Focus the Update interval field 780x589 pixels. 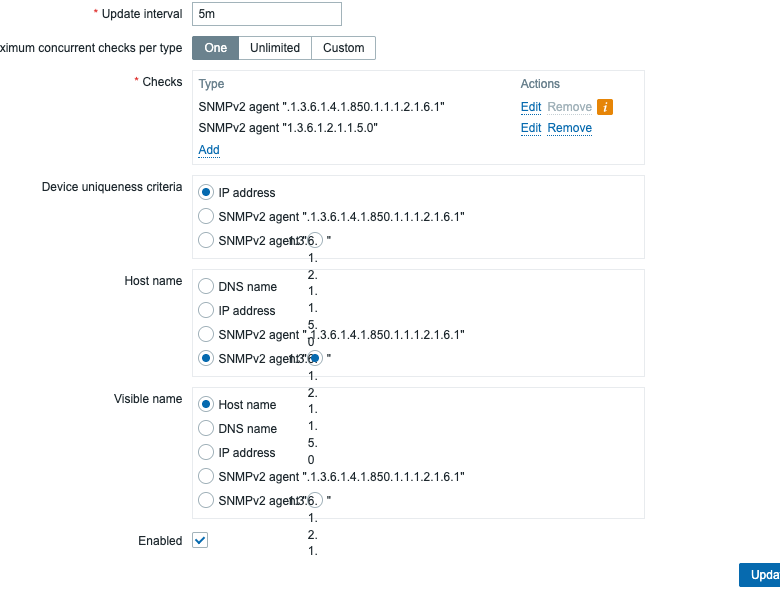(267, 14)
